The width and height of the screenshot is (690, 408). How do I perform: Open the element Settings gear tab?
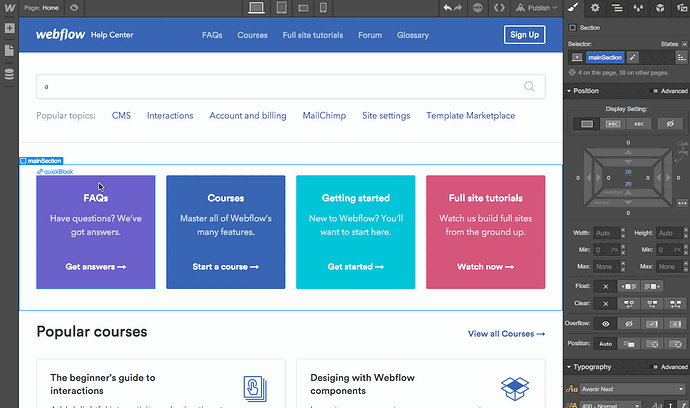click(x=595, y=8)
